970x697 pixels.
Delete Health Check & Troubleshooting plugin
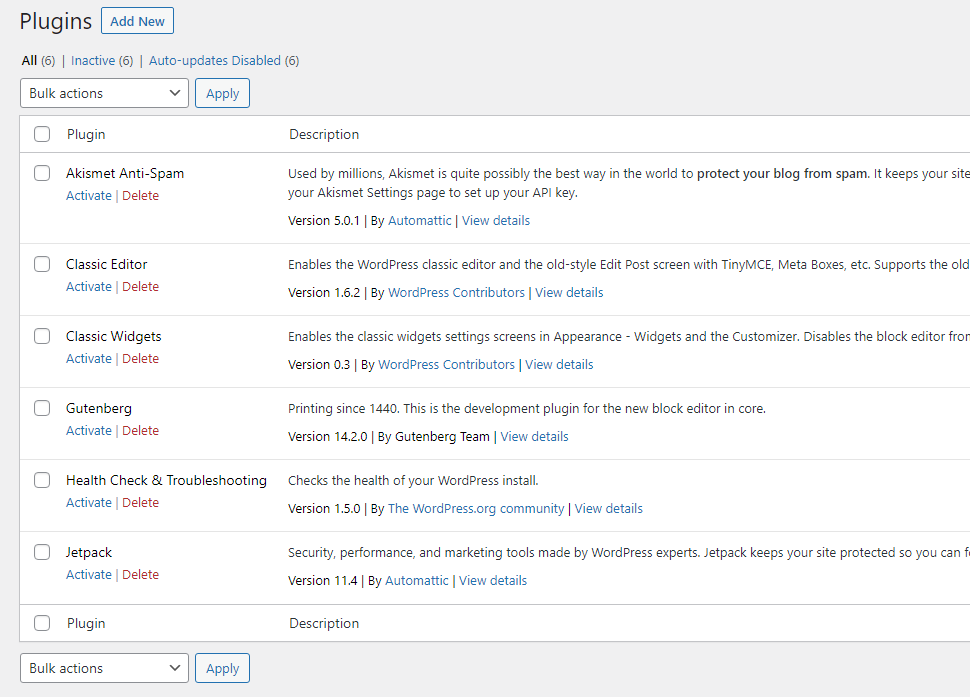point(140,502)
